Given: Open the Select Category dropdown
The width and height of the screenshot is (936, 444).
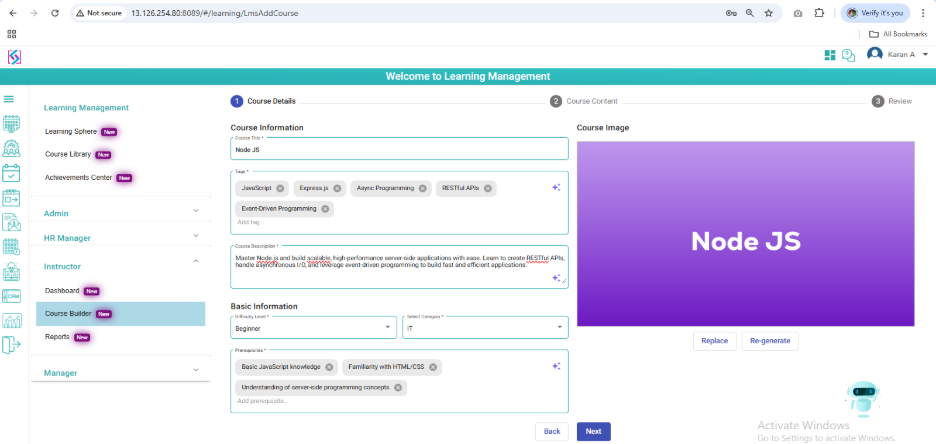Looking at the screenshot, I should pyautogui.click(x=484, y=328).
